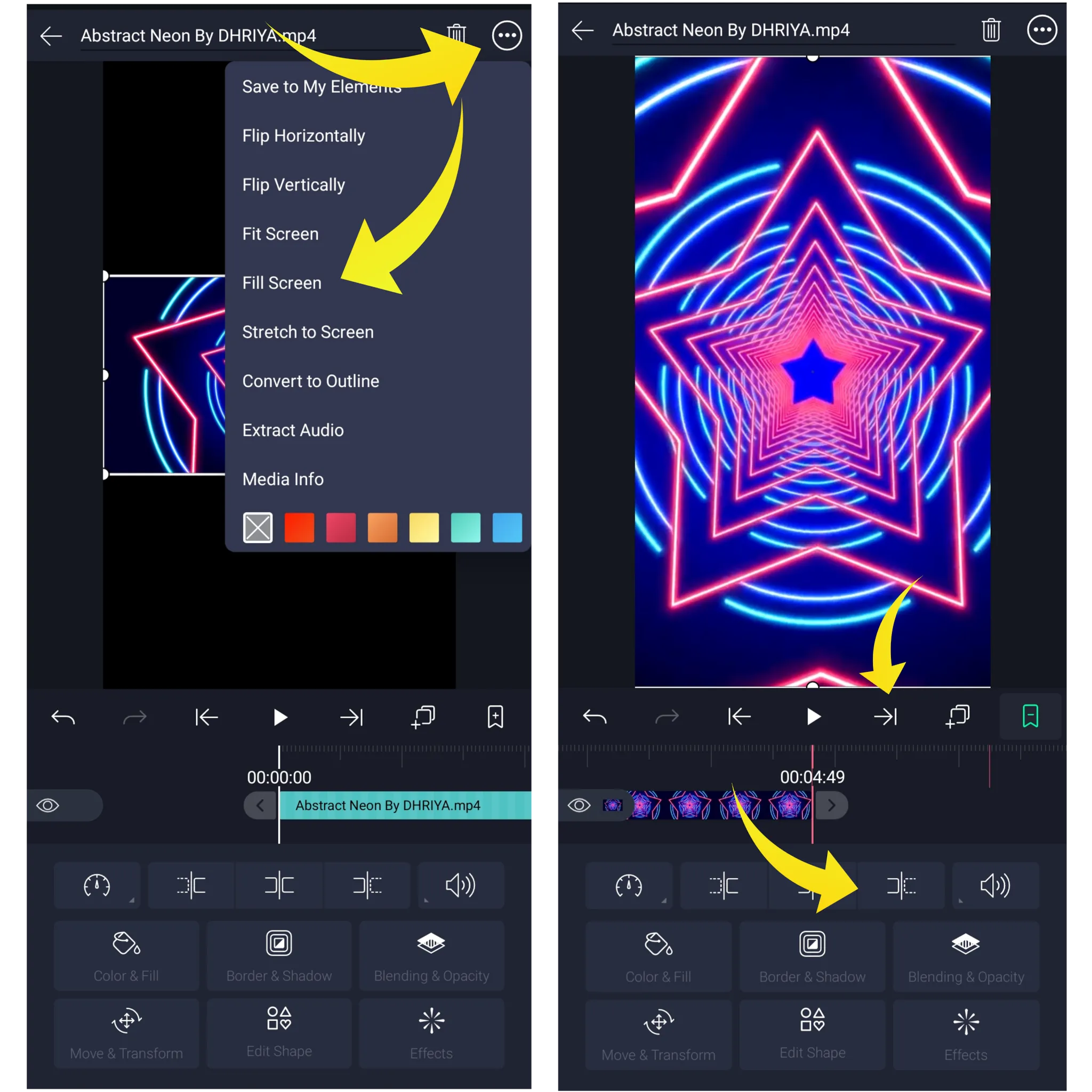Toggle eye visibility icon in right panel timeline

pos(580,805)
